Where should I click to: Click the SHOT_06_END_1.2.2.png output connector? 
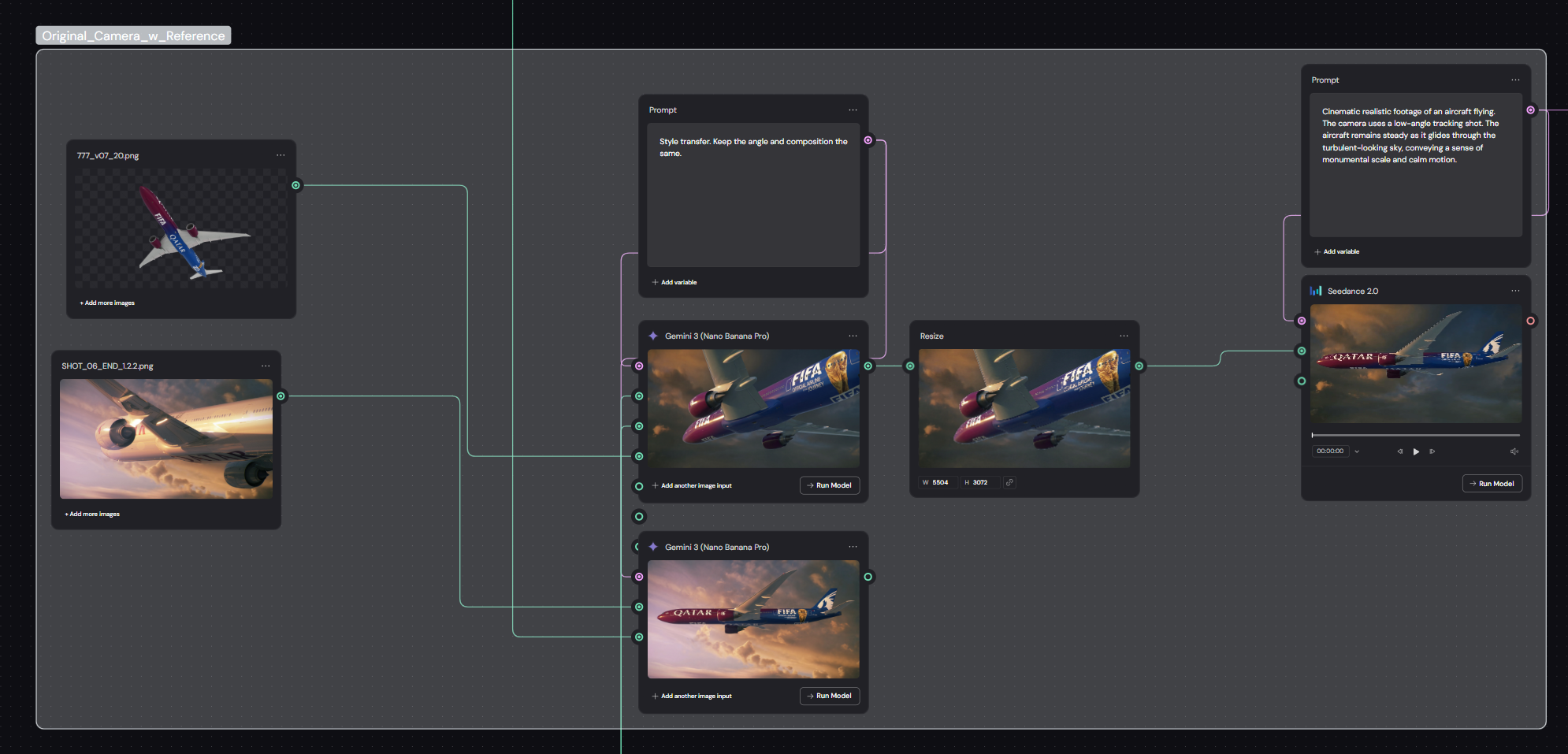(281, 396)
